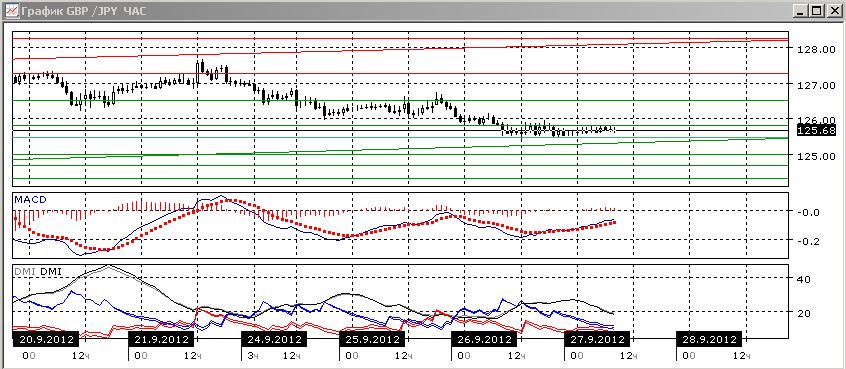Click the MACD -0.0 scale value
This screenshot has height=369, width=846.
tap(810, 212)
